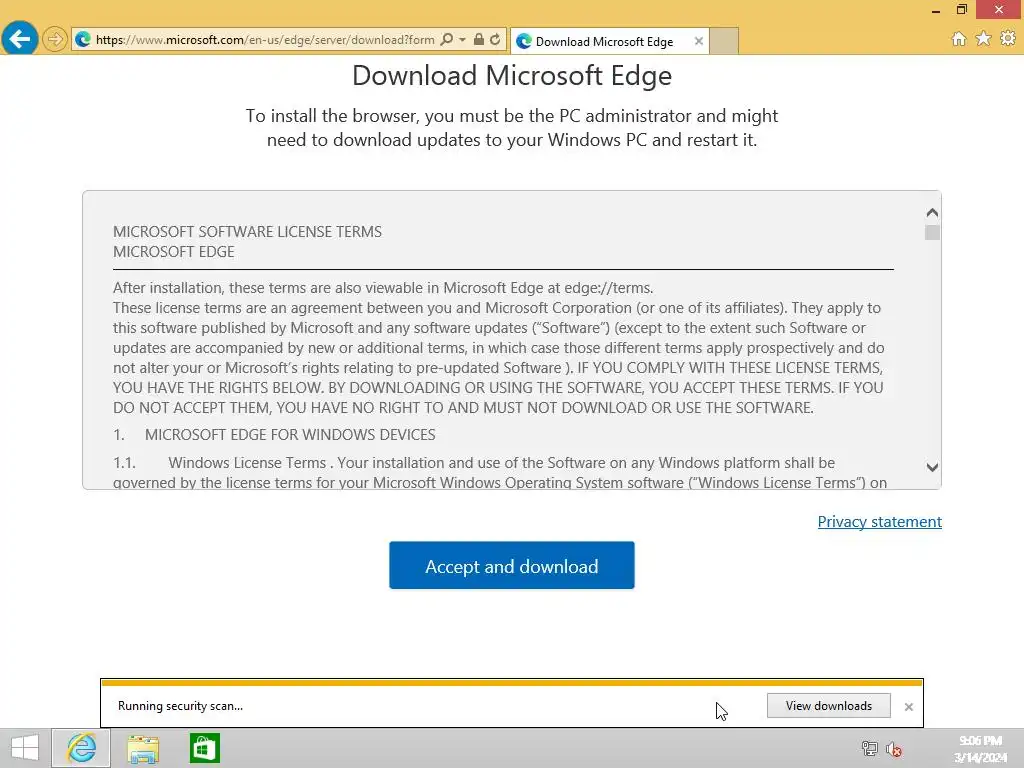This screenshot has width=1024, height=768.
Task: Click the license terms scrollbar thumb
Action: tap(932, 232)
